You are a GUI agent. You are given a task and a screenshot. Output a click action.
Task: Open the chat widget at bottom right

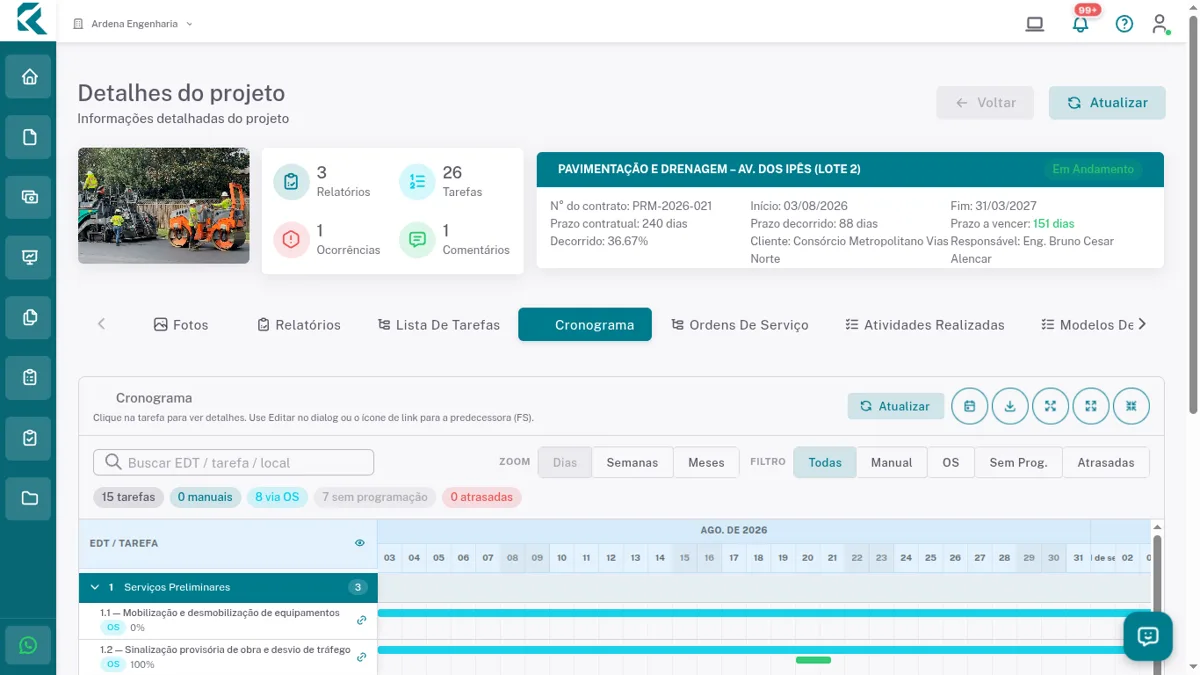(1148, 636)
